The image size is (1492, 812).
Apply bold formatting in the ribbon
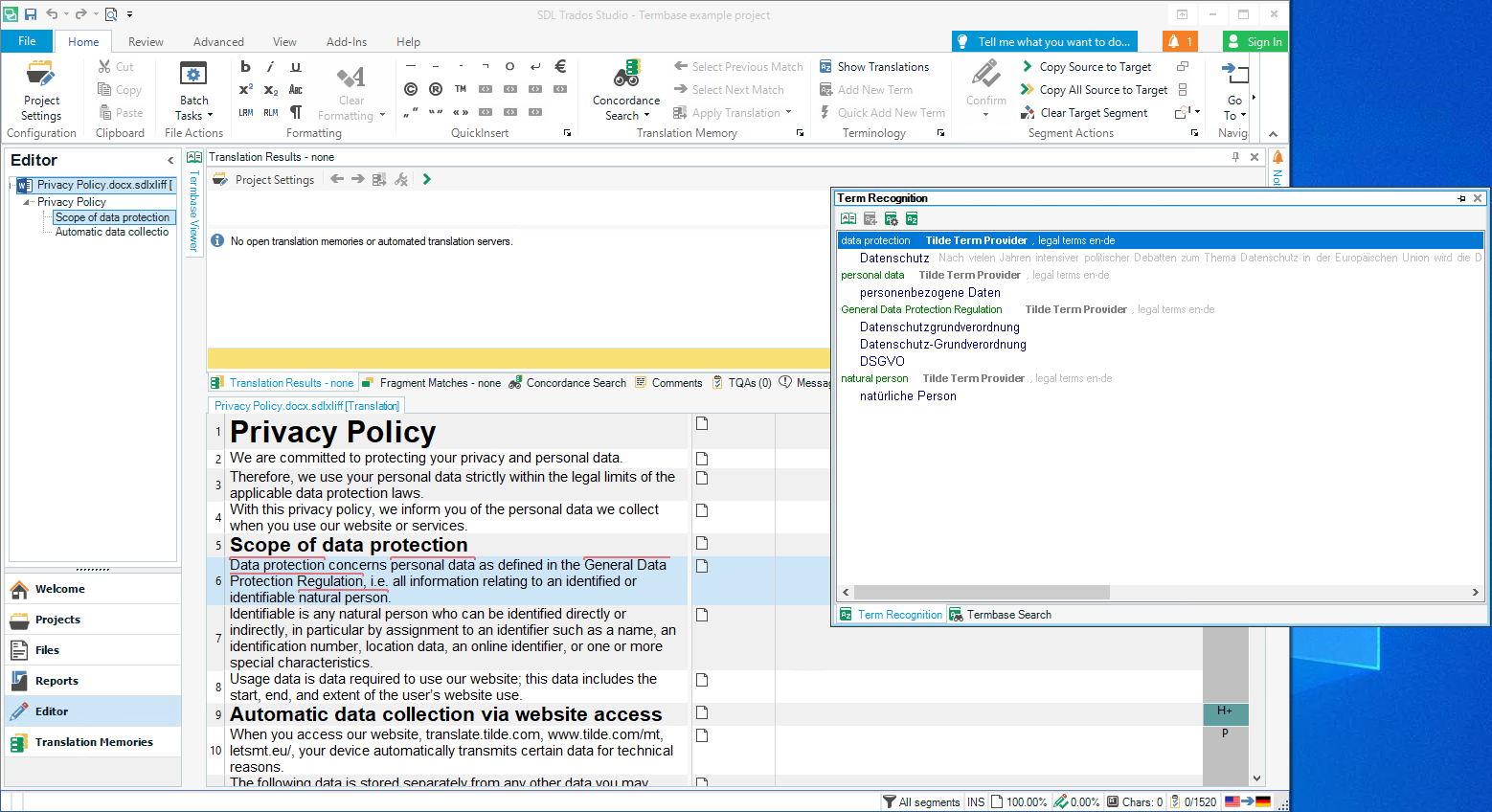245,67
